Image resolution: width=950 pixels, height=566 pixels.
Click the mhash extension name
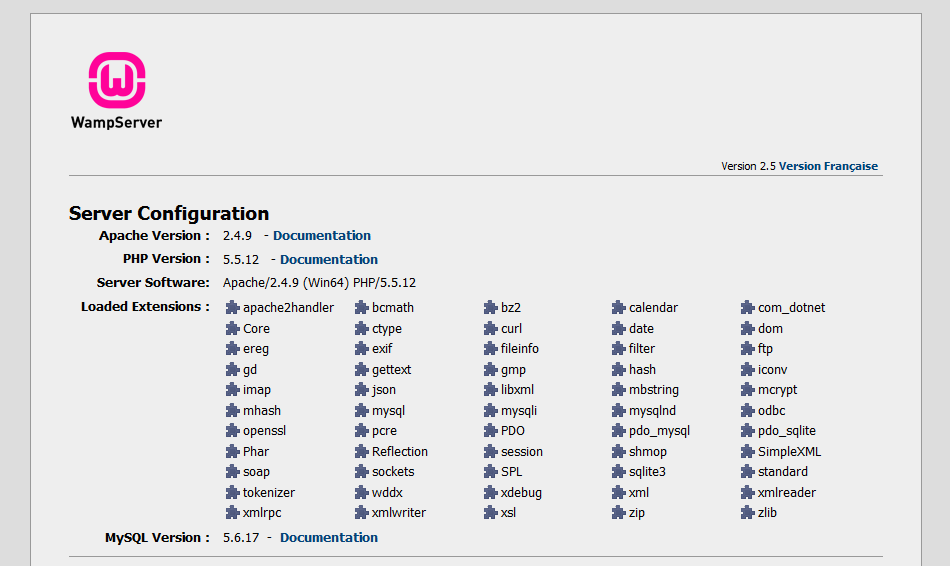(x=262, y=411)
